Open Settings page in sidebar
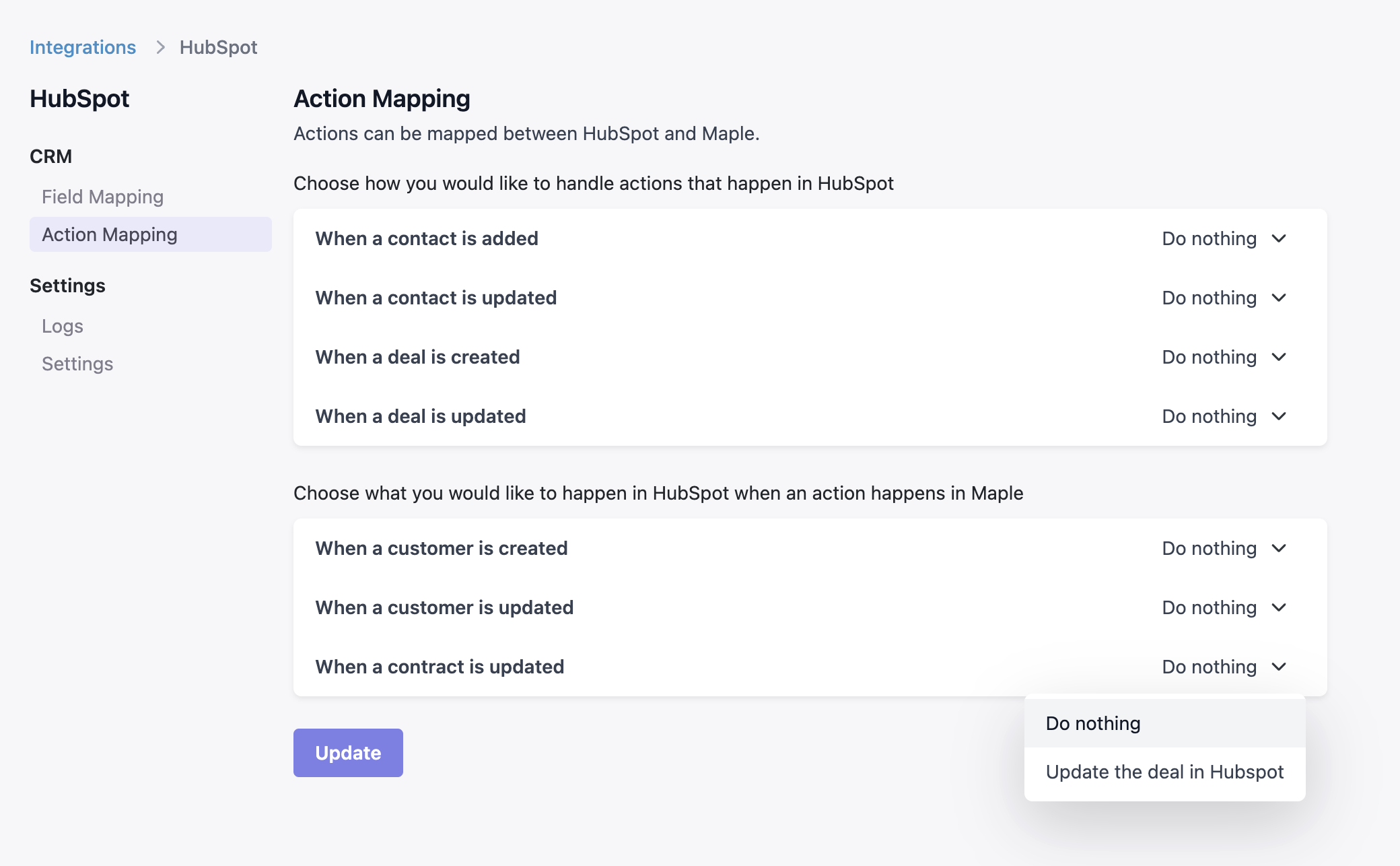Image resolution: width=1400 pixels, height=866 pixels. click(77, 364)
